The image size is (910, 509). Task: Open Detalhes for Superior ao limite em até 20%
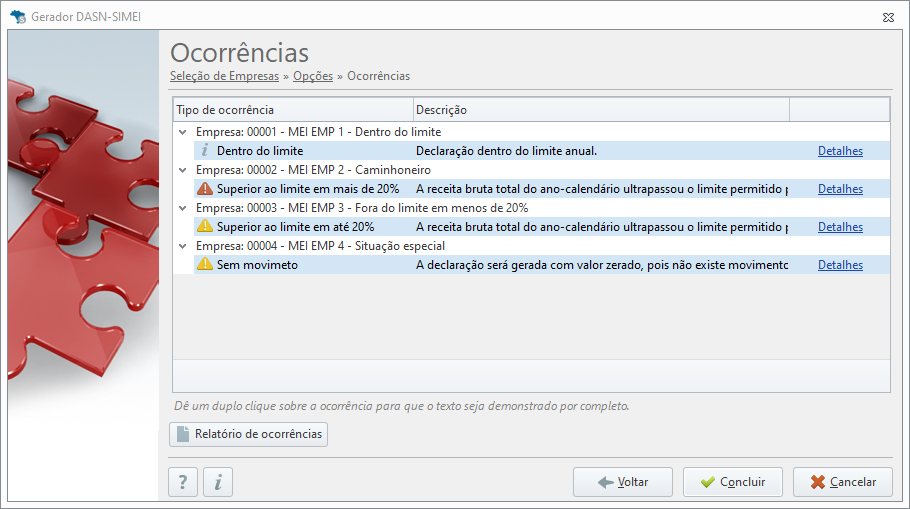pyautogui.click(x=840, y=227)
